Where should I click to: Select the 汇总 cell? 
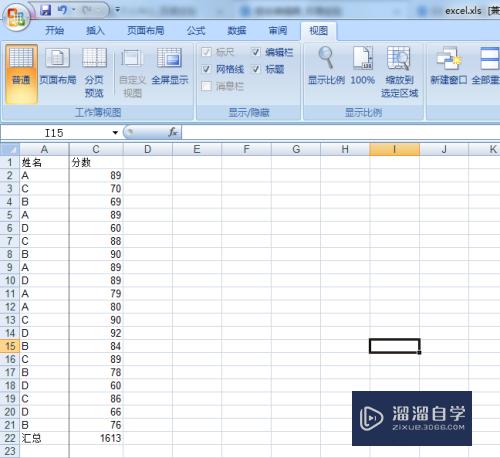point(44,438)
